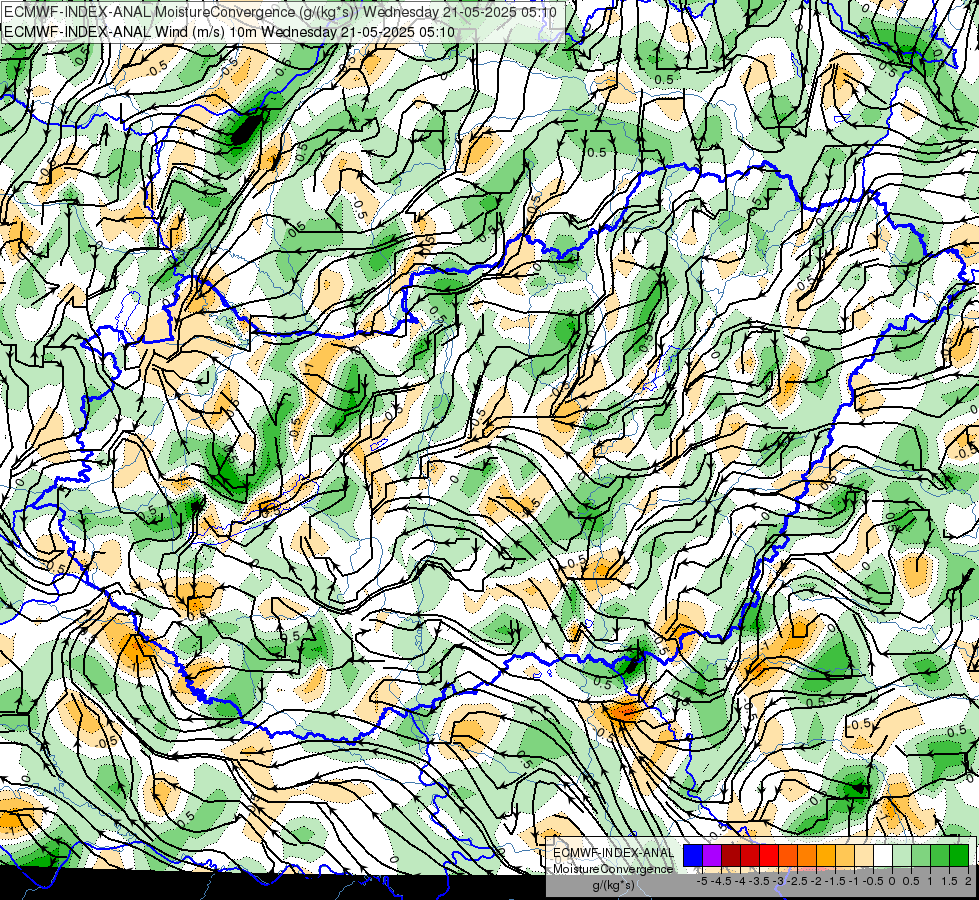Click the -1.5 legend scale value
The width and height of the screenshot is (979, 900).
point(835,881)
